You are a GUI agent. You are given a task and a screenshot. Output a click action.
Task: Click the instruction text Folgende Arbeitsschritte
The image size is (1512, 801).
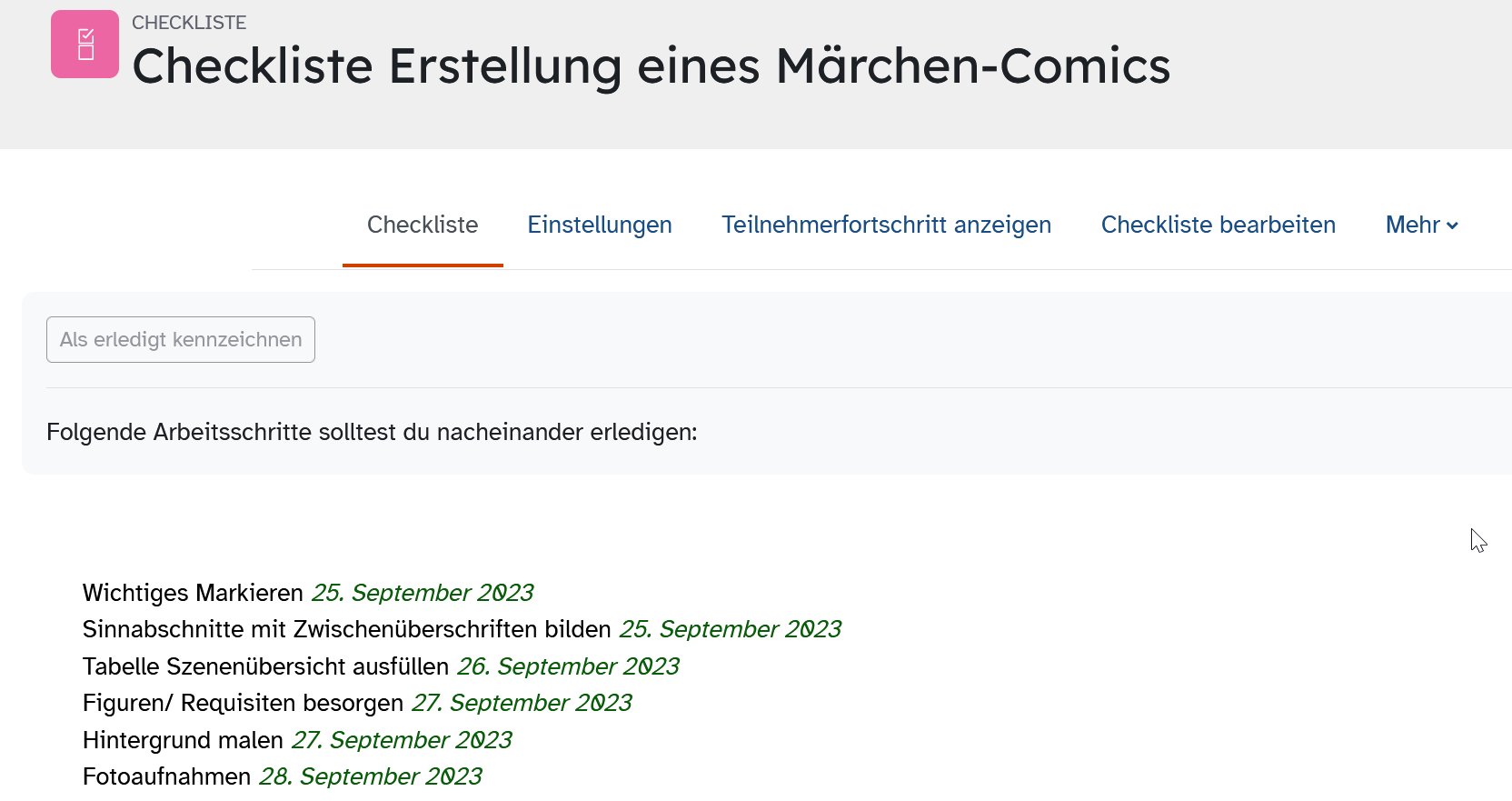372,432
